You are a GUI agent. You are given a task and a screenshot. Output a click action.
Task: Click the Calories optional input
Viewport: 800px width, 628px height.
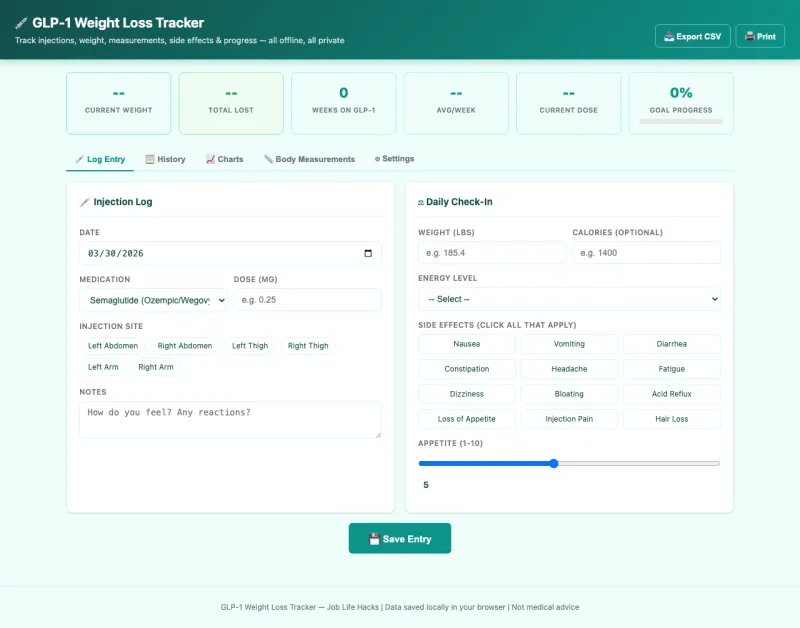pos(646,253)
